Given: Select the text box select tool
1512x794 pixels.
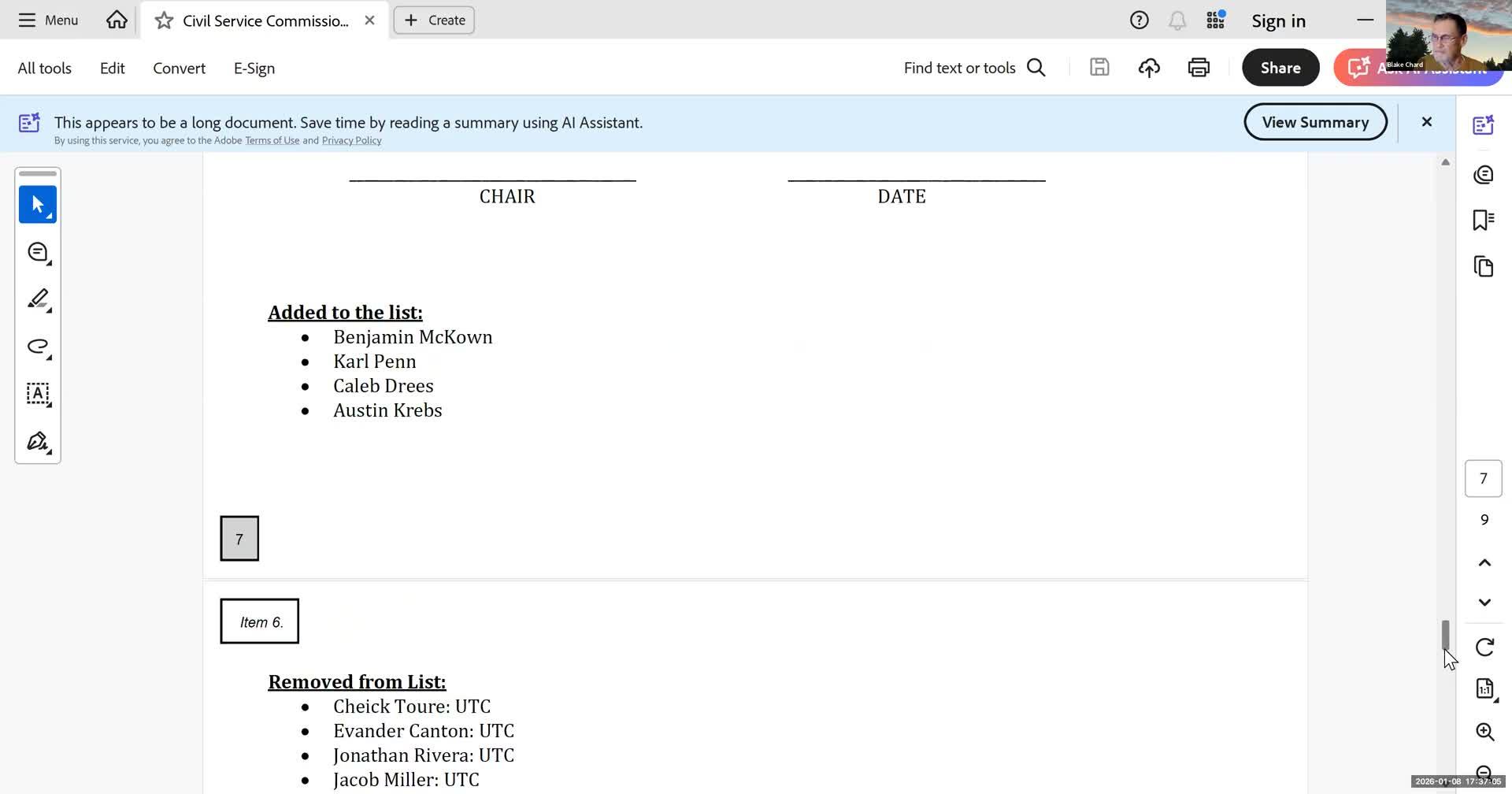Looking at the screenshot, I should click(x=38, y=394).
